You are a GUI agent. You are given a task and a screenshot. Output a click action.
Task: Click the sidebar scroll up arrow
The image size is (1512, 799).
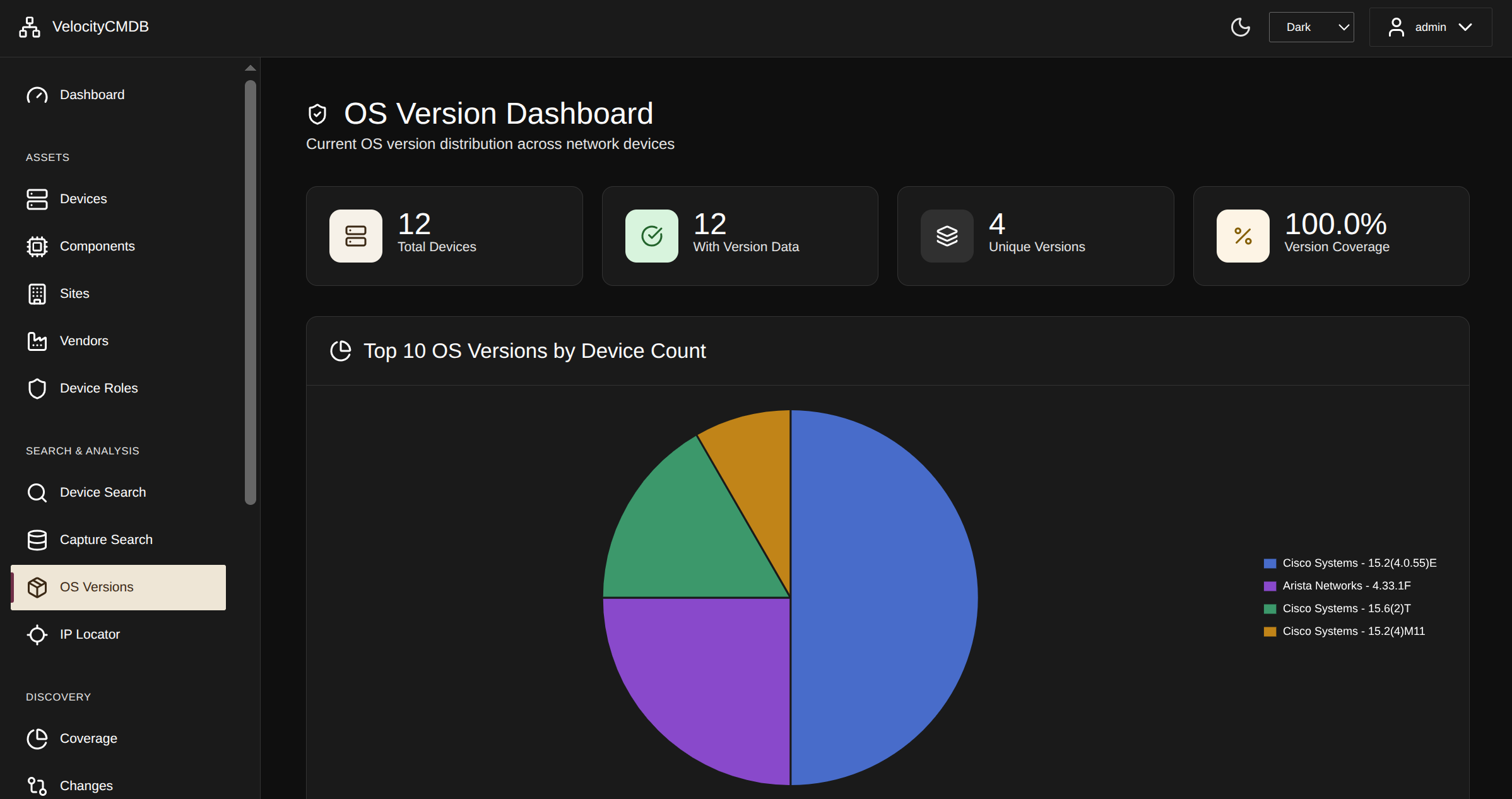pyautogui.click(x=251, y=68)
